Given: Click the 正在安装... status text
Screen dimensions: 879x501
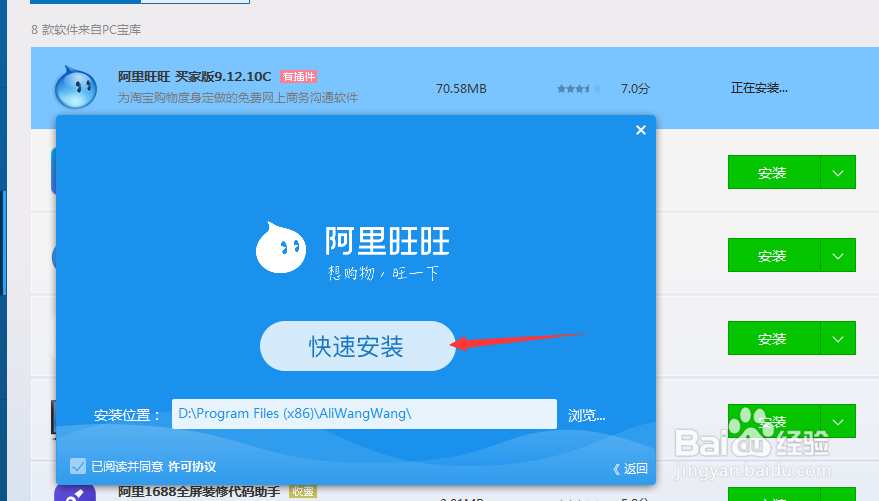Looking at the screenshot, I should pos(759,88).
